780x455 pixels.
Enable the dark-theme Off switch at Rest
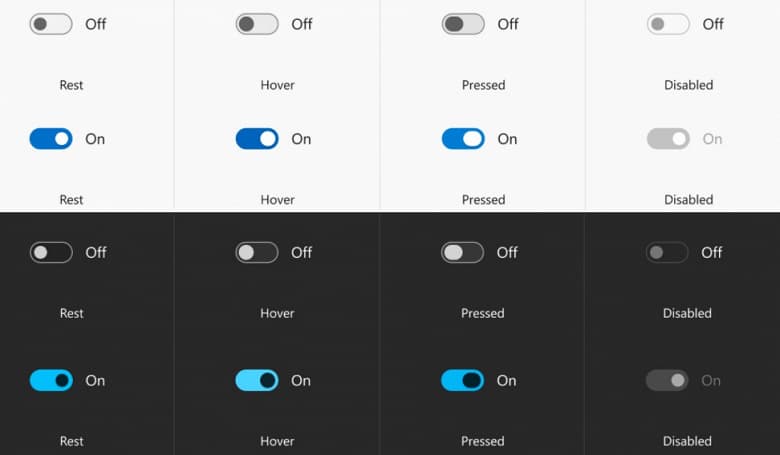click(51, 253)
